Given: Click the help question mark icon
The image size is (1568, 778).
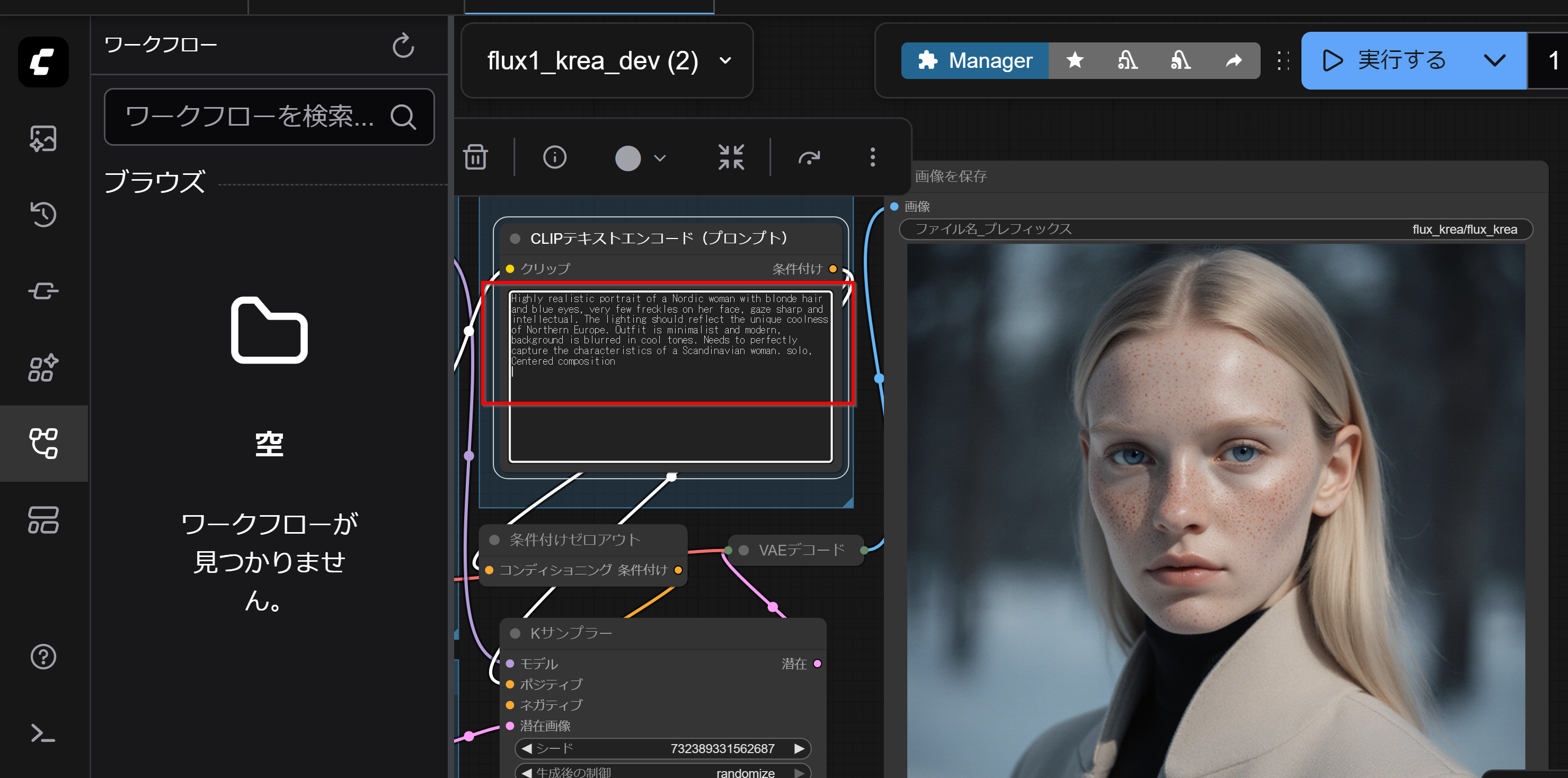Looking at the screenshot, I should click(x=43, y=656).
